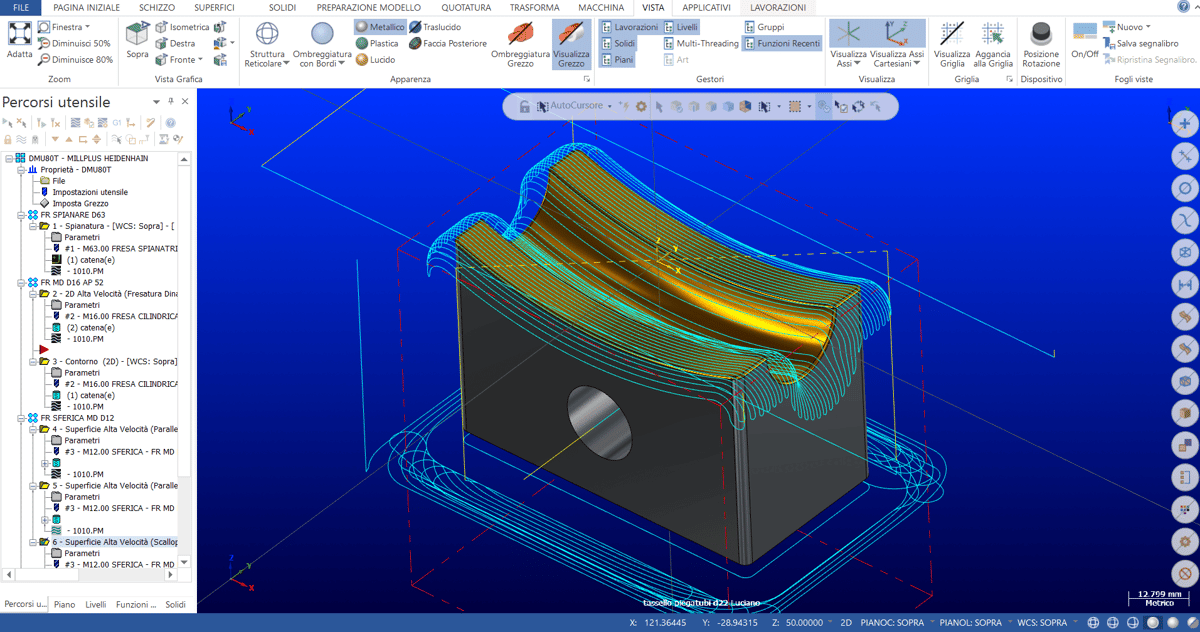Toggle Faccia Posteriore display
Viewport: 1200px width, 632px height.
tap(448, 43)
